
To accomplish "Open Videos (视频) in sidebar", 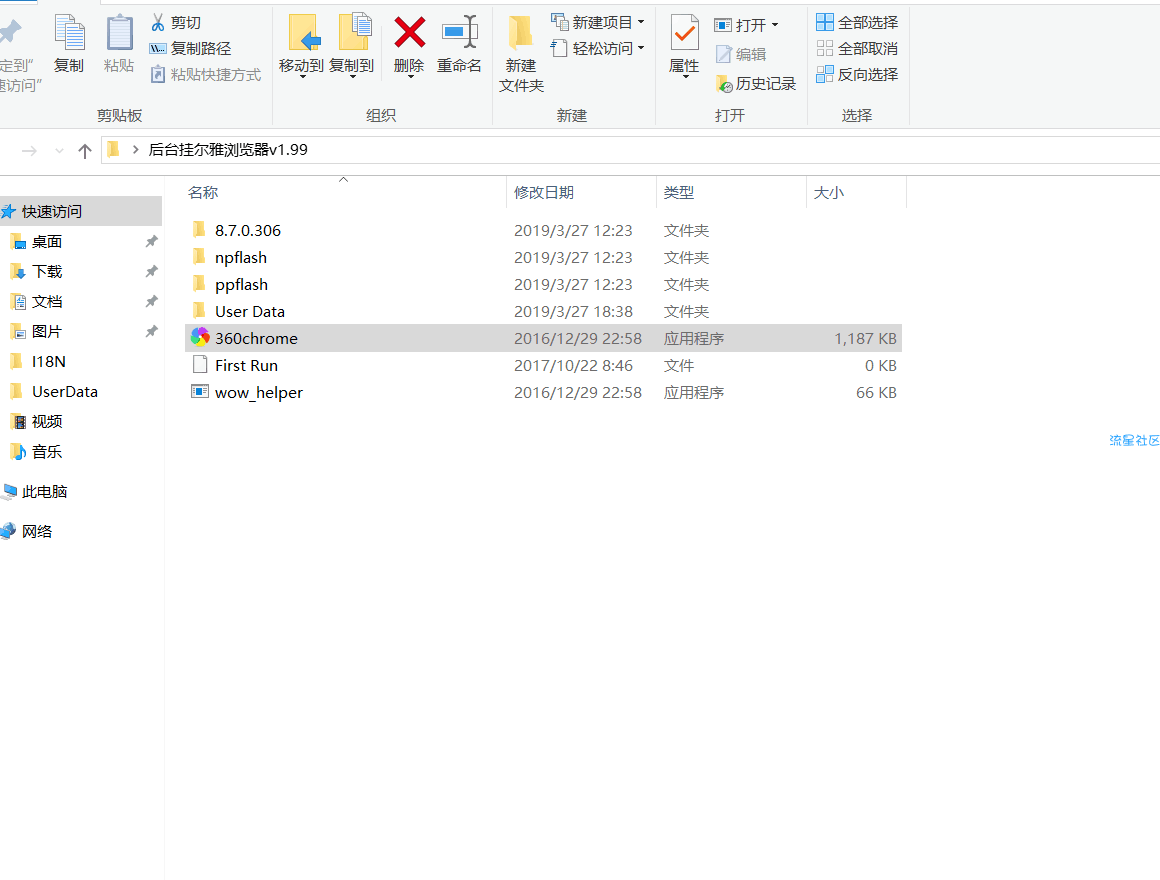I will click(x=47, y=422).
